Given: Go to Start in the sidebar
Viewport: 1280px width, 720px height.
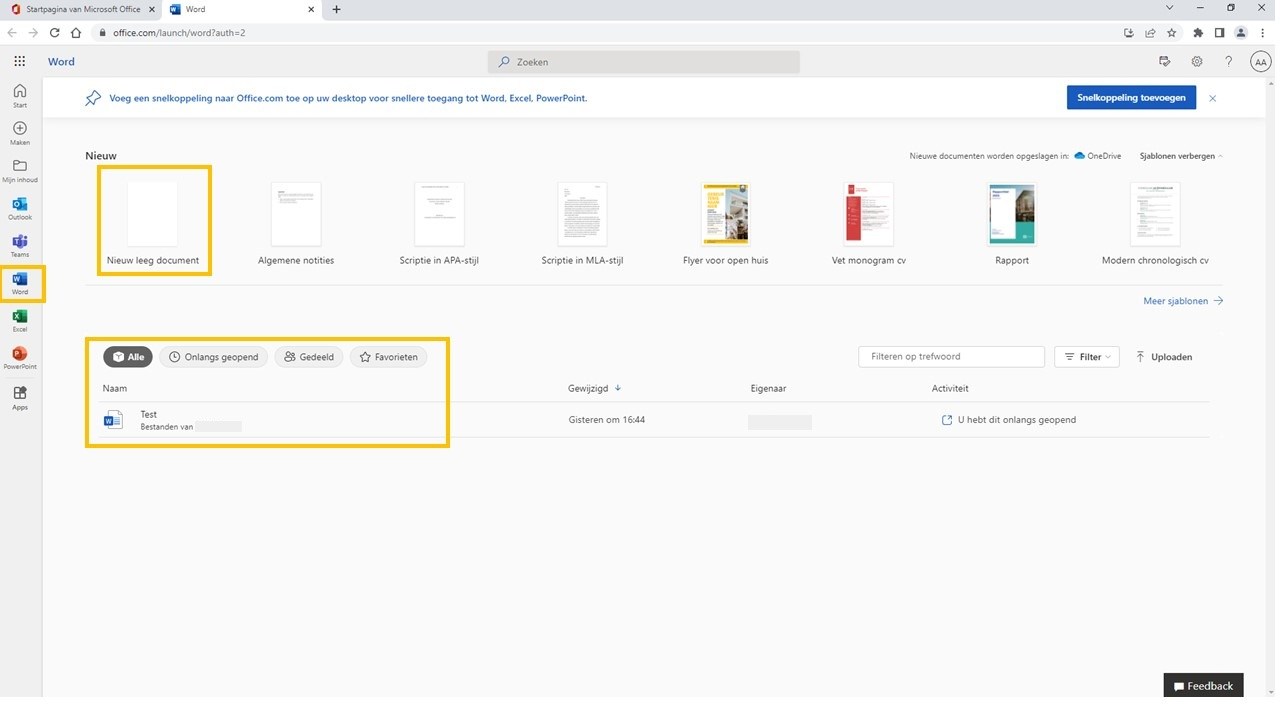Looking at the screenshot, I should (x=20, y=96).
